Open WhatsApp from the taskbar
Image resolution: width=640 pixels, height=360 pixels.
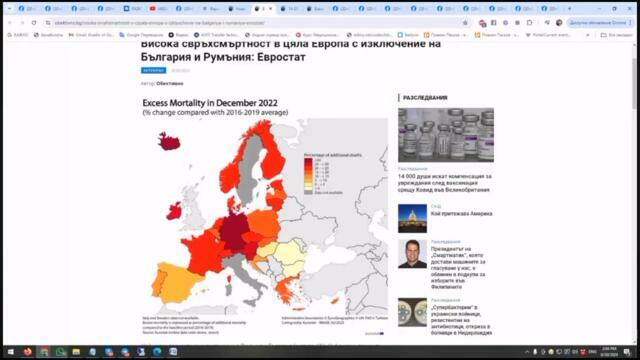60,351
